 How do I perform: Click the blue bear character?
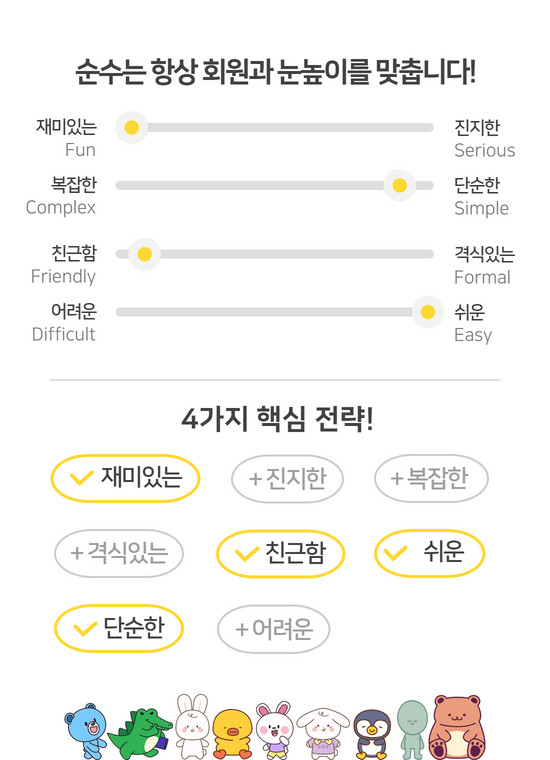pyautogui.click(x=85, y=731)
